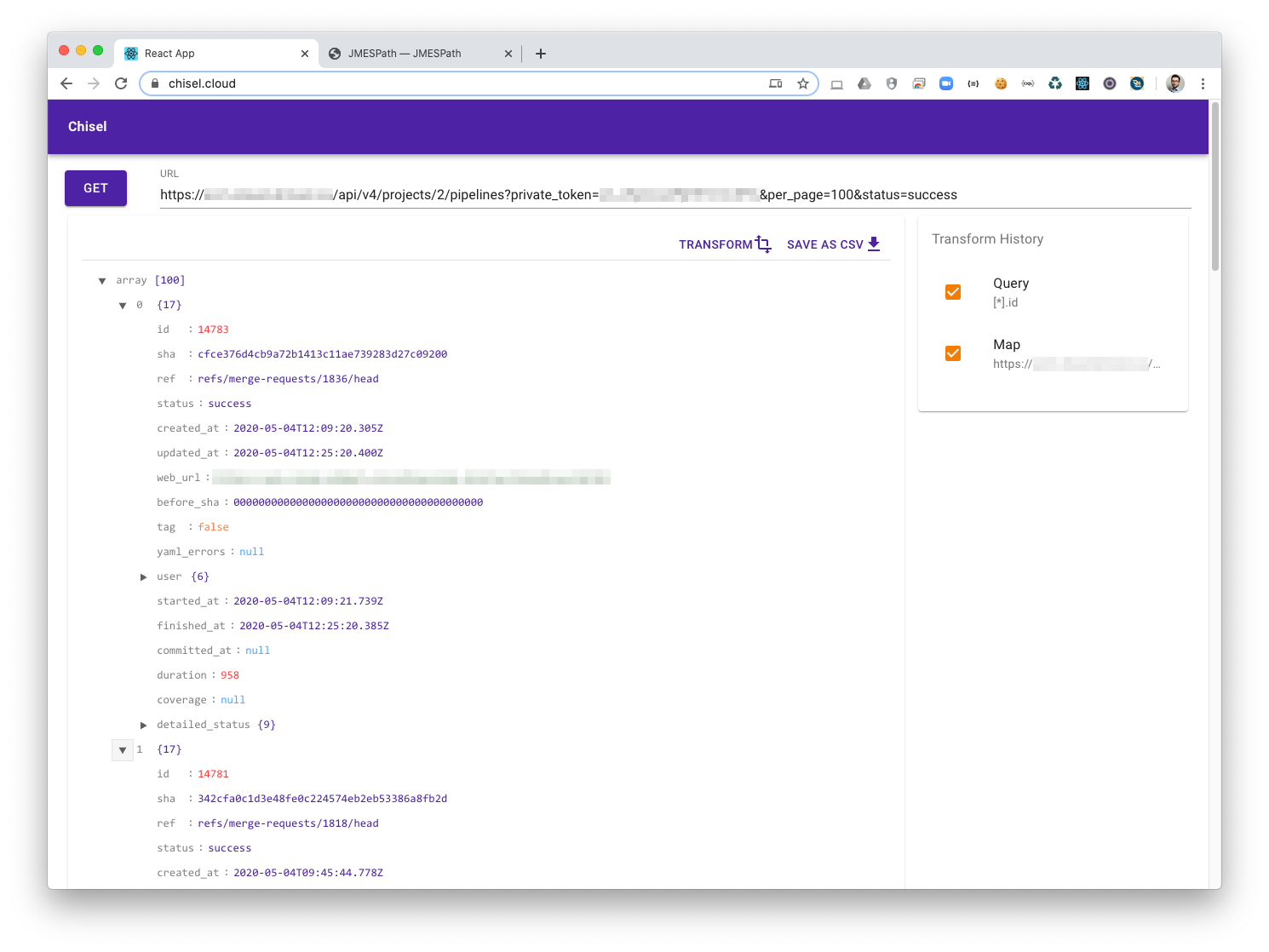Download results with SAVE AS CSV

[x=834, y=244]
